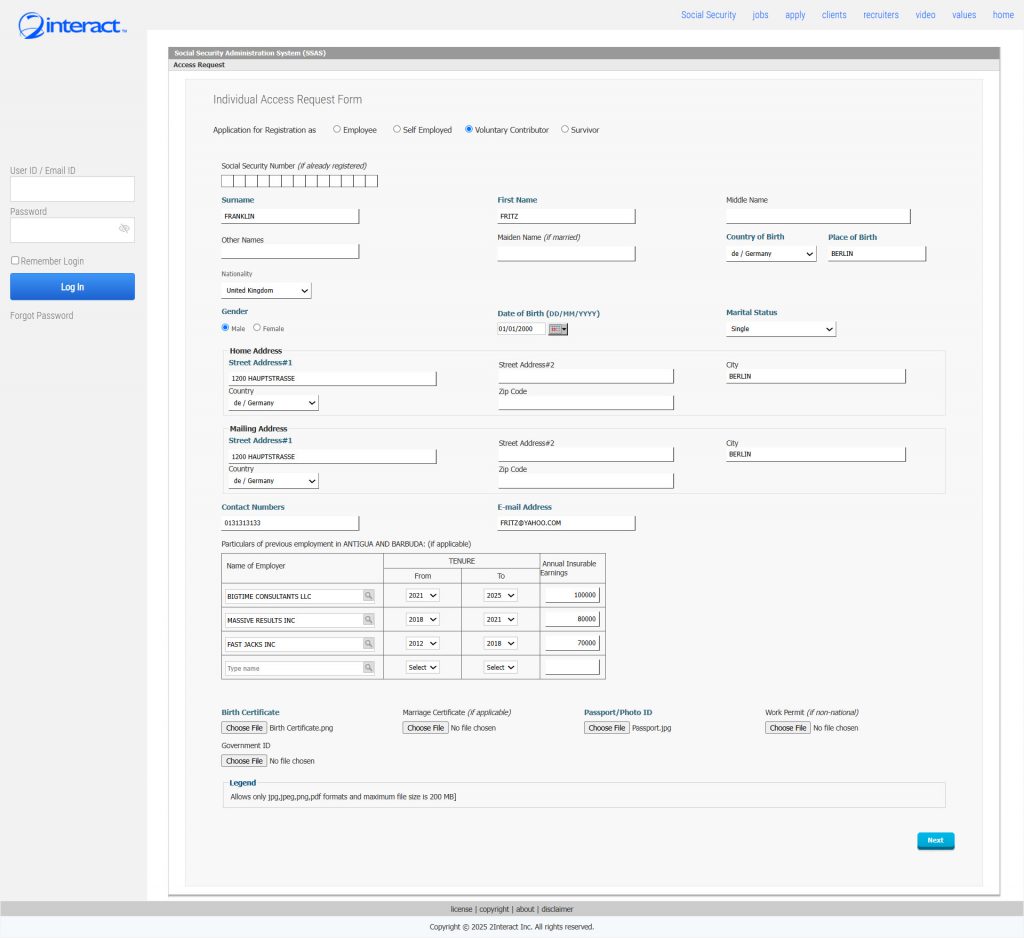Click the Maiden Name field
This screenshot has width=1024, height=938.
point(566,253)
